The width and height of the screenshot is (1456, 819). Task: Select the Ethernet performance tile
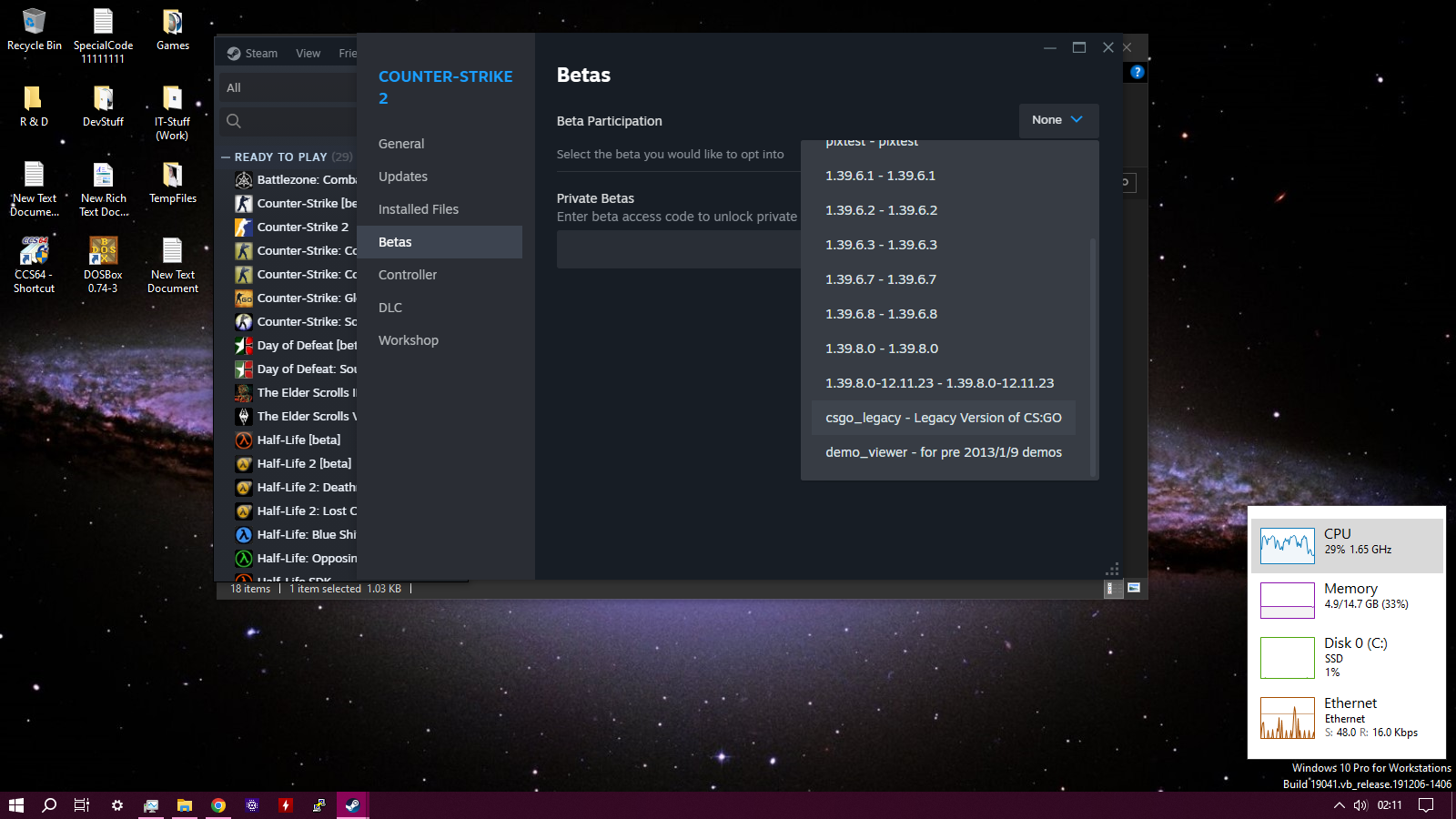click(x=1347, y=717)
